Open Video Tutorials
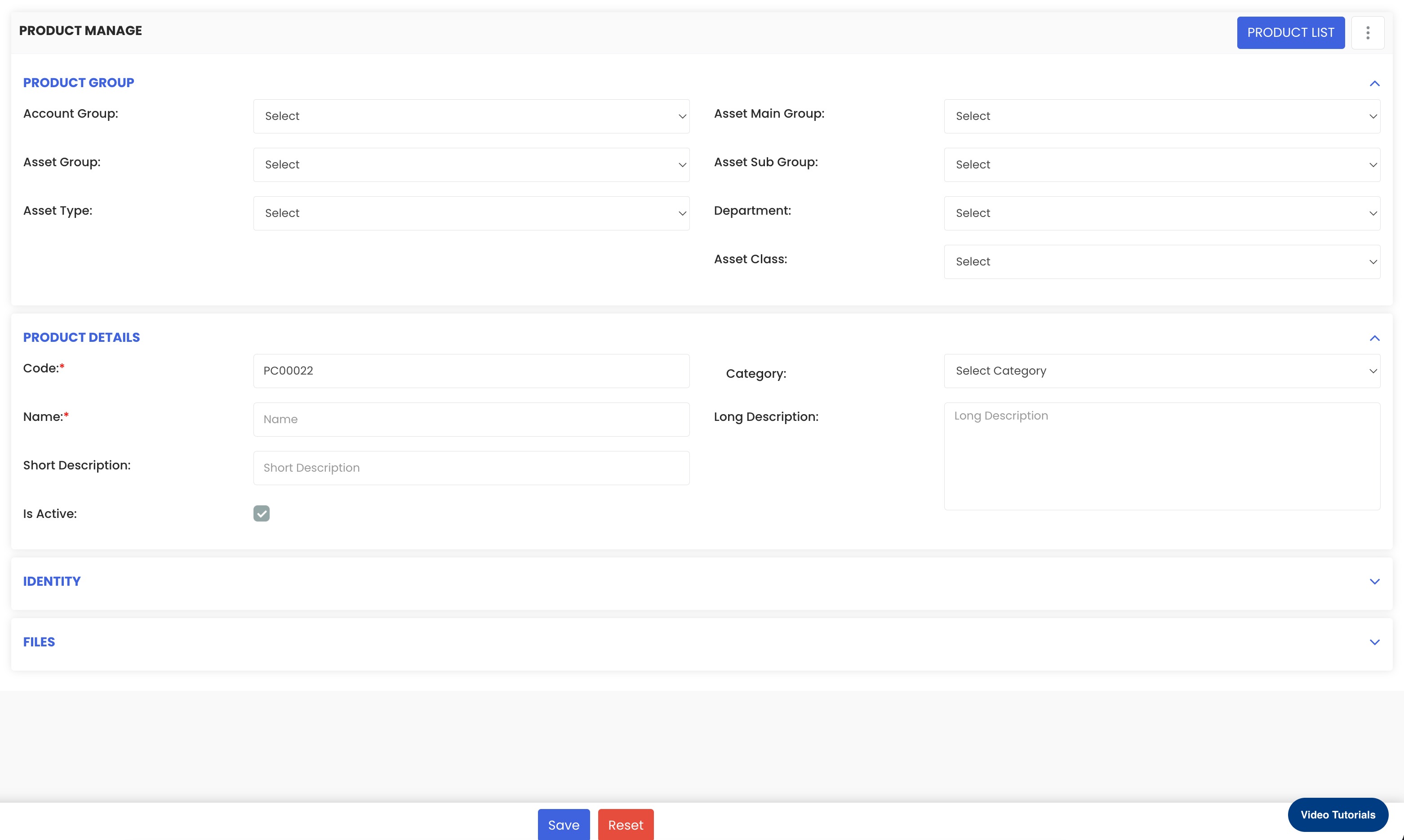The image size is (1404, 840). [x=1337, y=815]
